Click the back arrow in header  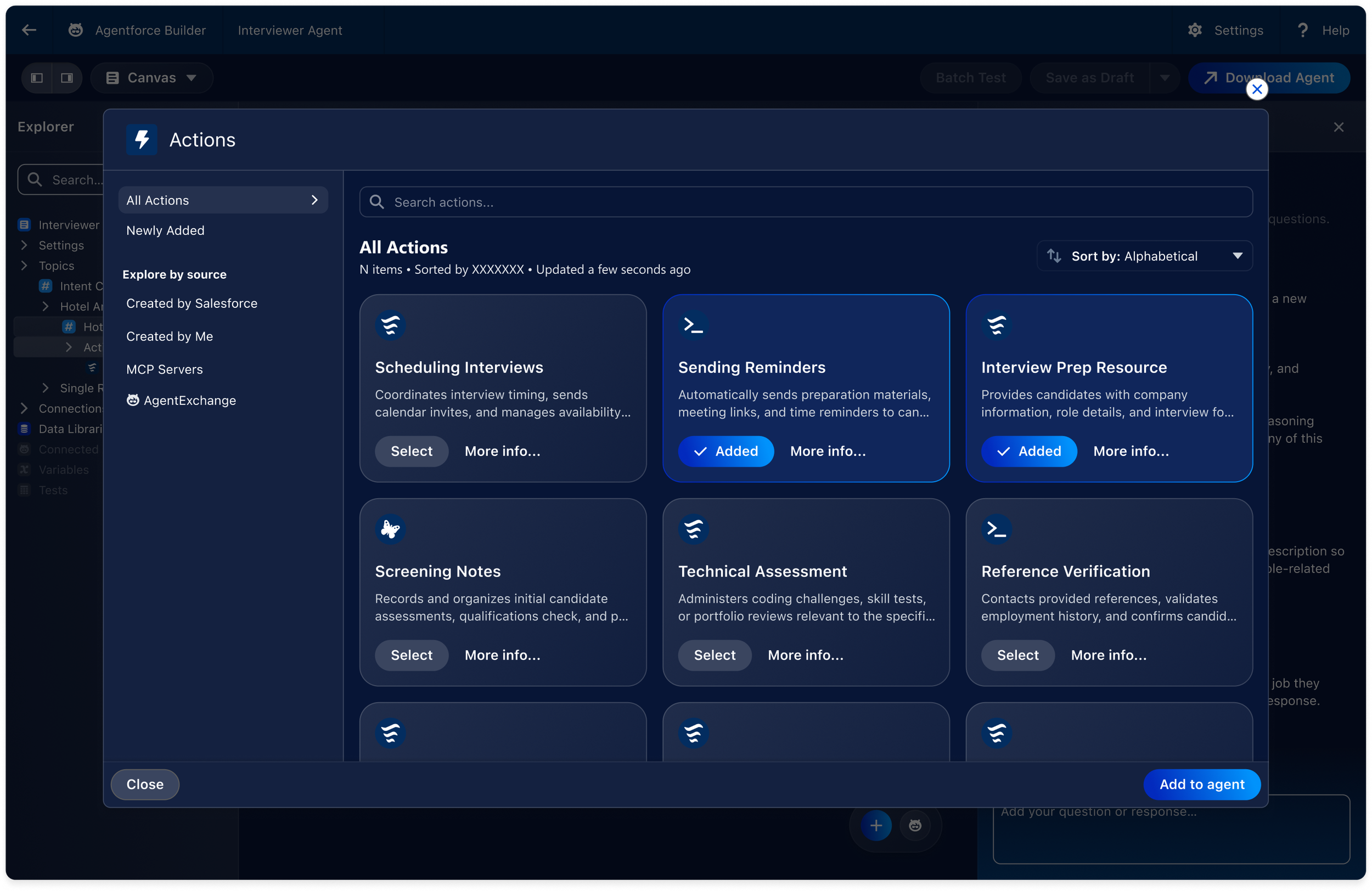29,30
